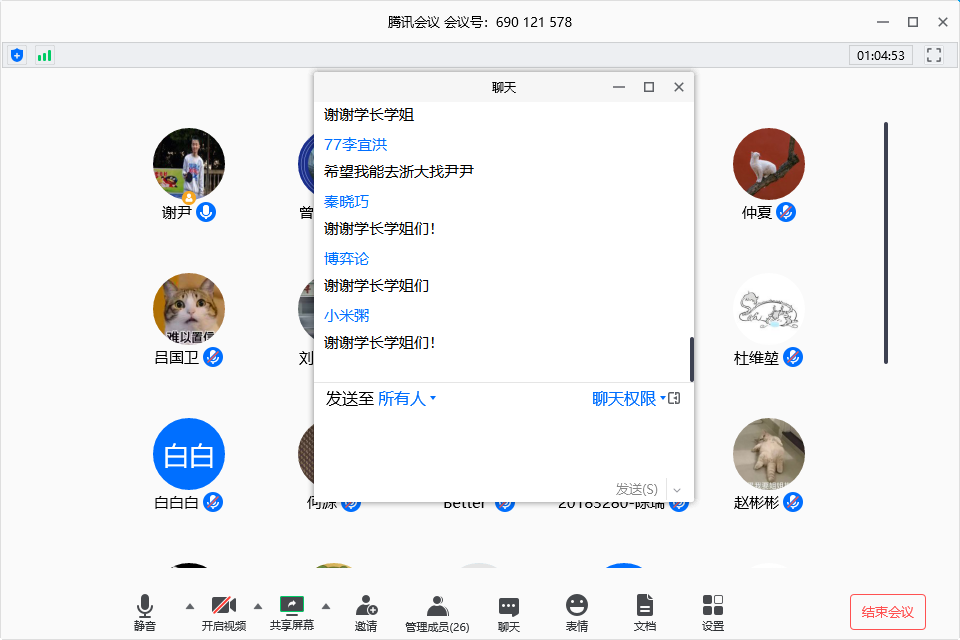This screenshot has width=960, height=640.
Task: Open the 发送至 所有人 recipient dropdown
Action: coord(406,399)
